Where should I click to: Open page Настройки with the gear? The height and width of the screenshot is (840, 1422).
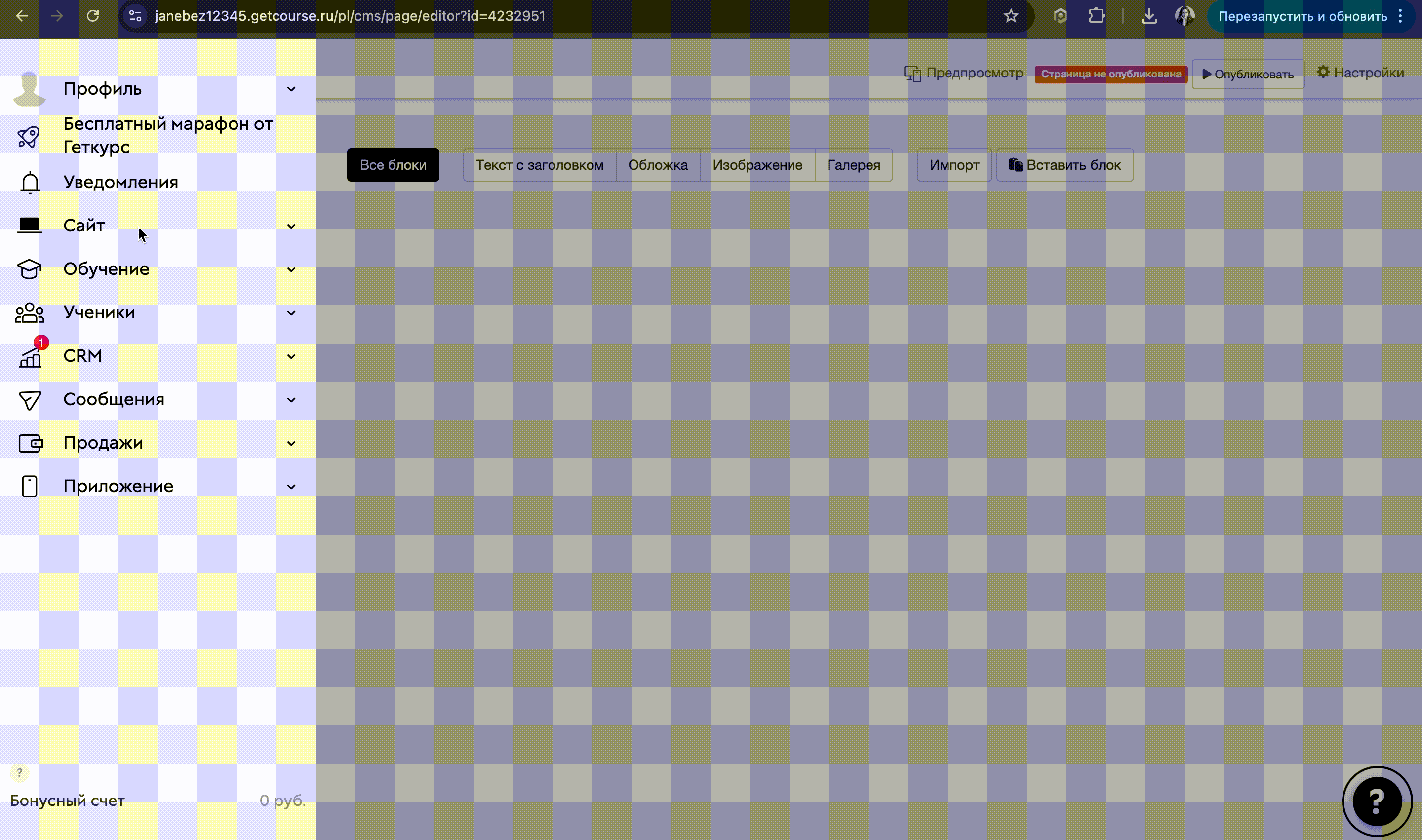tap(1360, 73)
